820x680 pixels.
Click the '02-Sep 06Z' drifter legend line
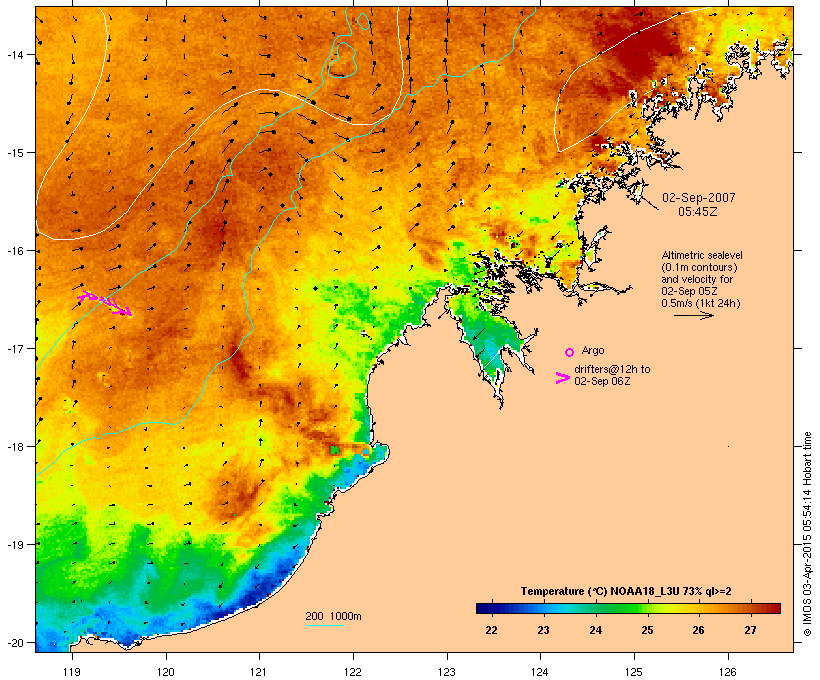(x=602, y=381)
